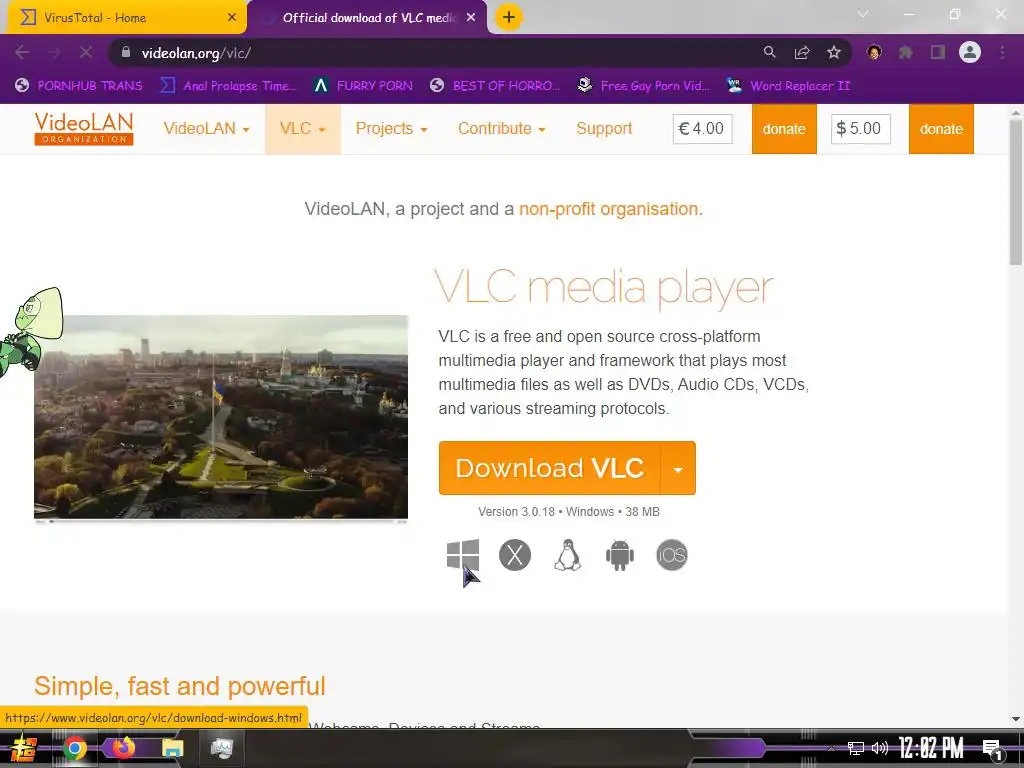Click the Download VLC button
This screenshot has height=768, width=1024.
coord(550,468)
